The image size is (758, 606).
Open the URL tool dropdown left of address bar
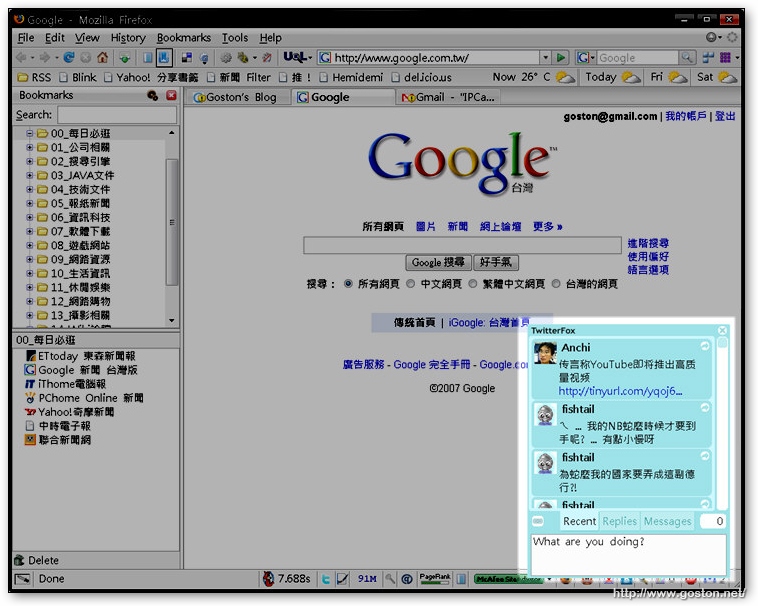click(x=297, y=58)
